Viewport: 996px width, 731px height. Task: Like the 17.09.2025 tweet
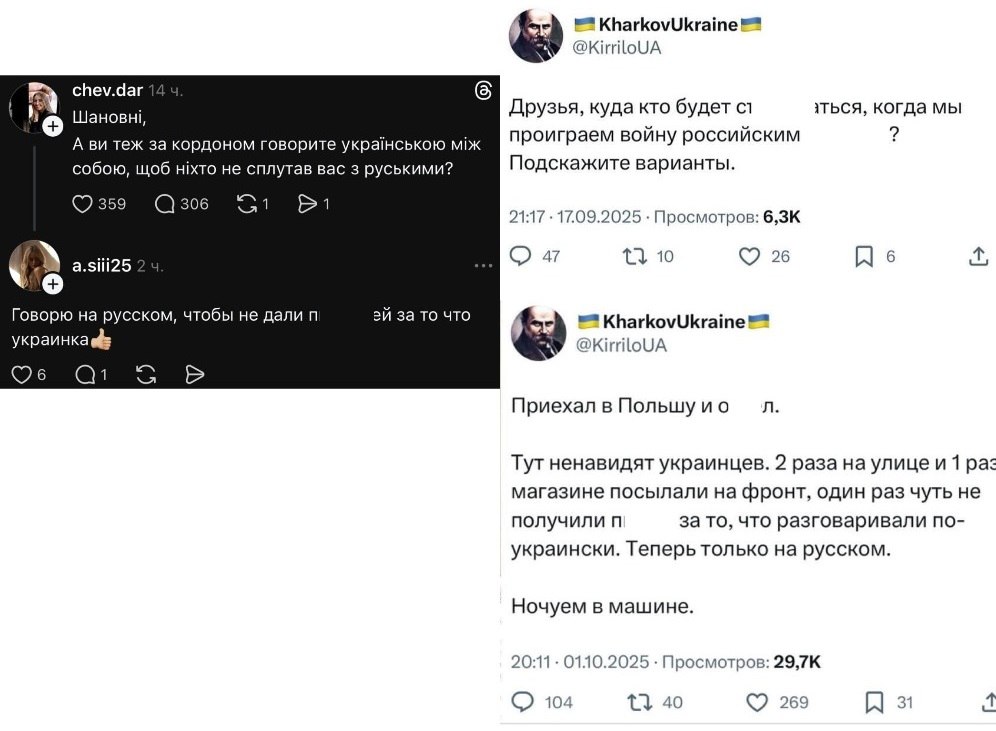(x=749, y=256)
